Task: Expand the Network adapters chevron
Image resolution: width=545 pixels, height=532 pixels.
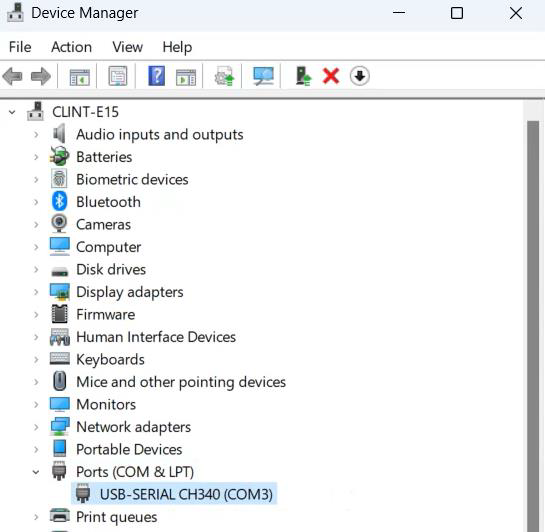Action: point(36,427)
